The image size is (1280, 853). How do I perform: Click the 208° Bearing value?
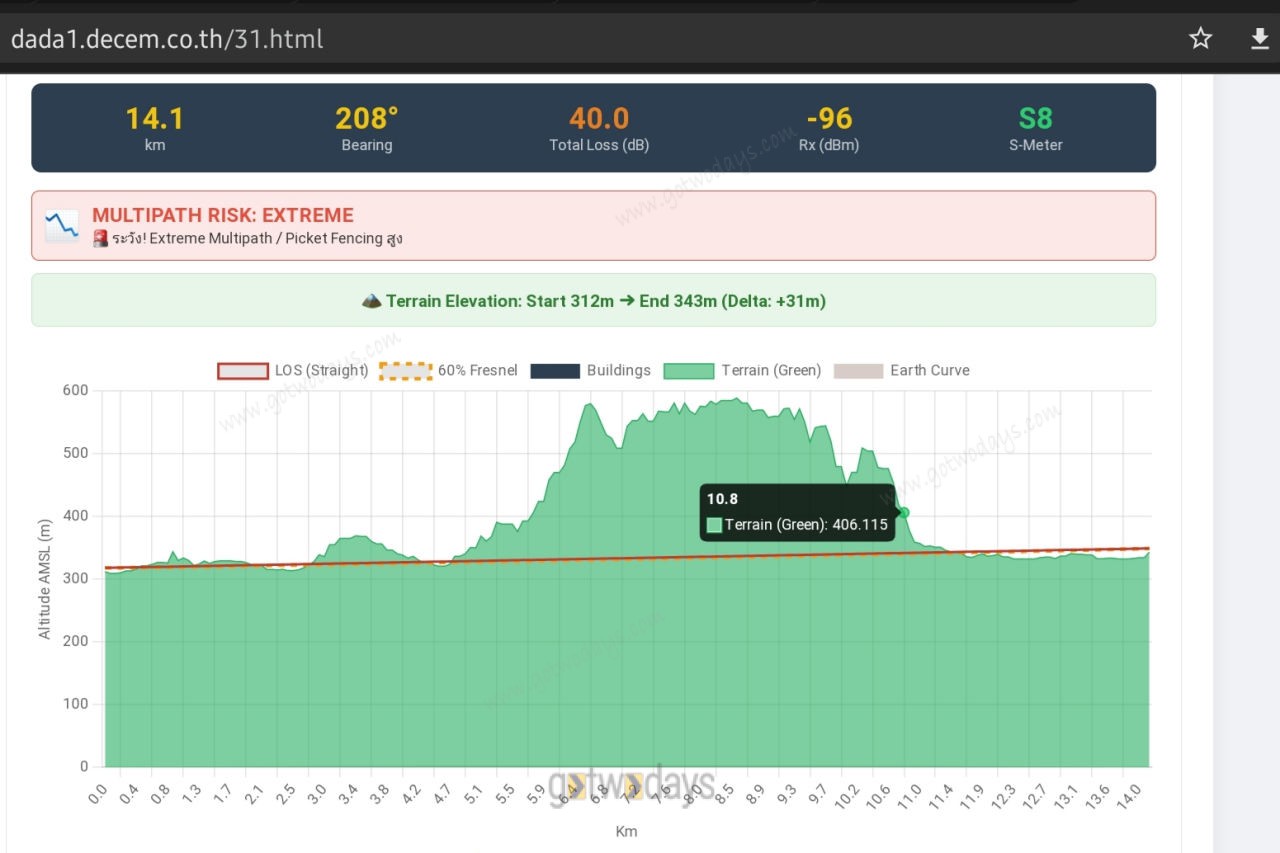tap(366, 119)
